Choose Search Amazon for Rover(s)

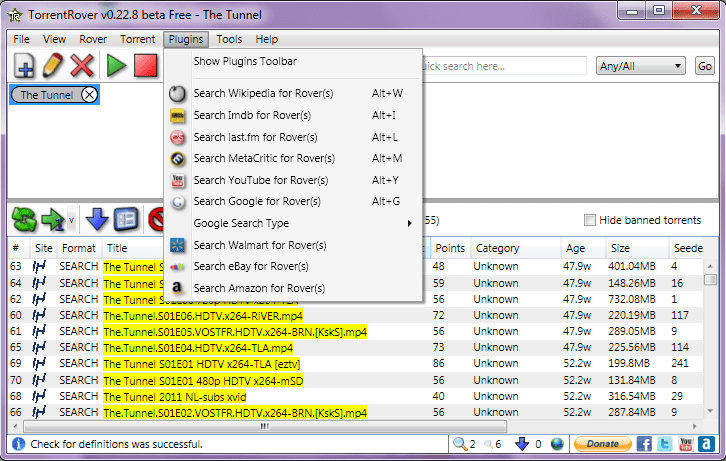click(293, 288)
